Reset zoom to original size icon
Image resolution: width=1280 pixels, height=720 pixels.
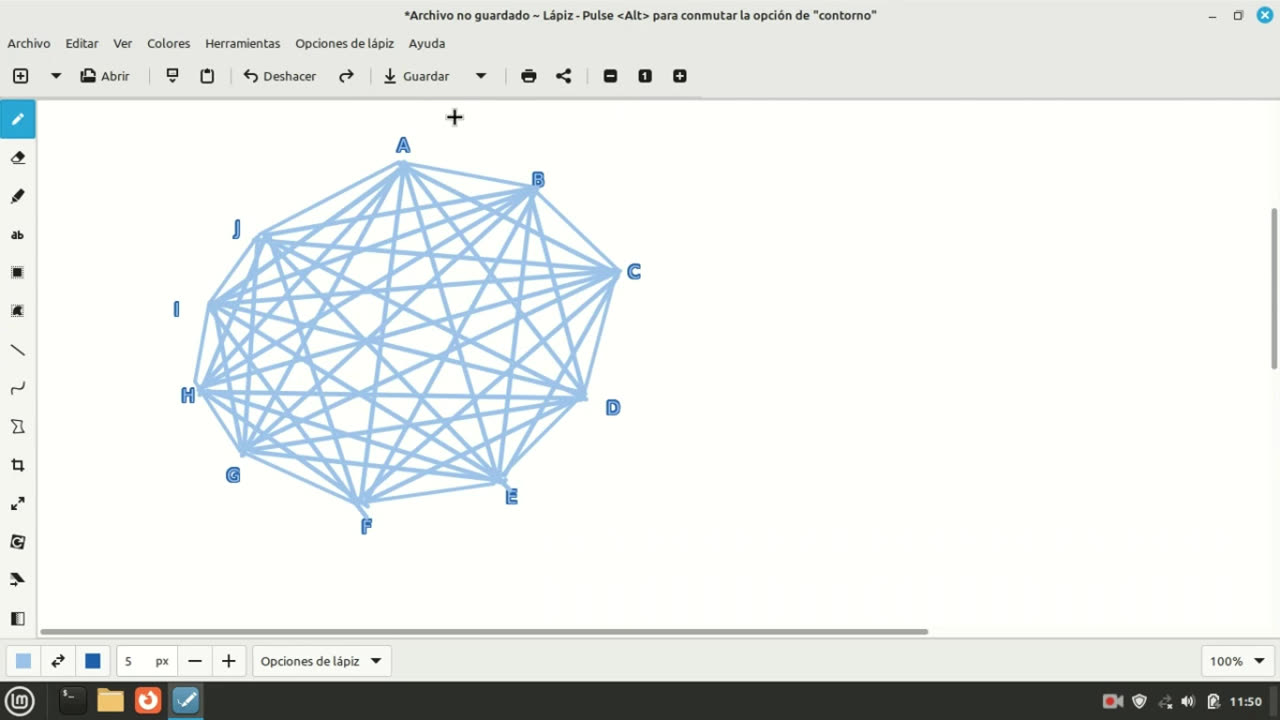(645, 76)
